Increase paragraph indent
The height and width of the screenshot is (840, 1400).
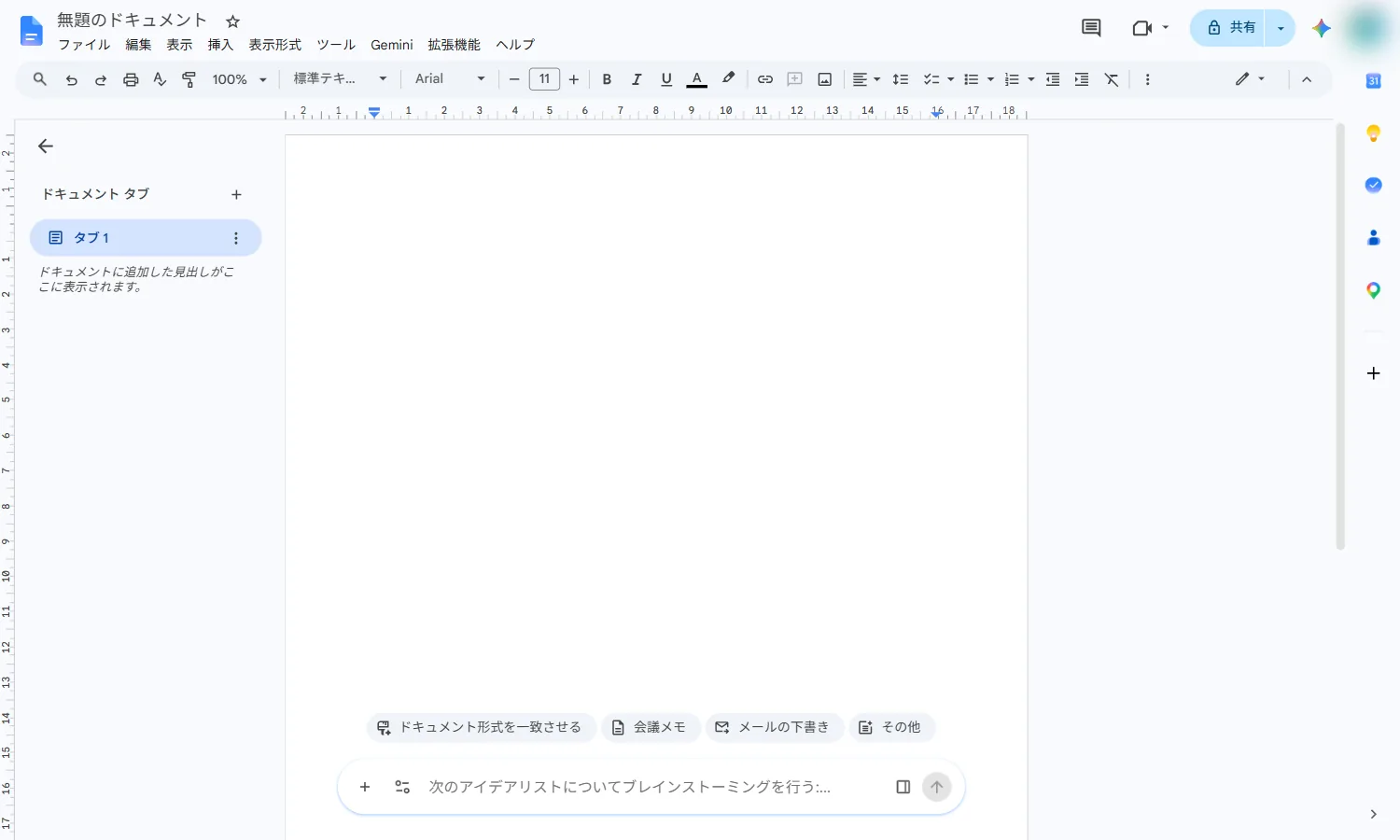point(1082,79)
